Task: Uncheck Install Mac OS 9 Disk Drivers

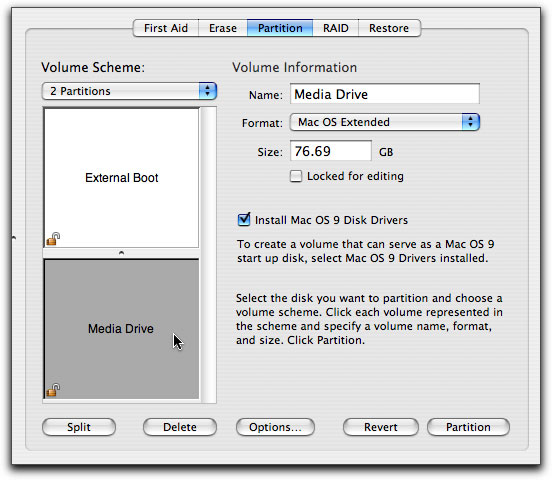Action: 244,219
